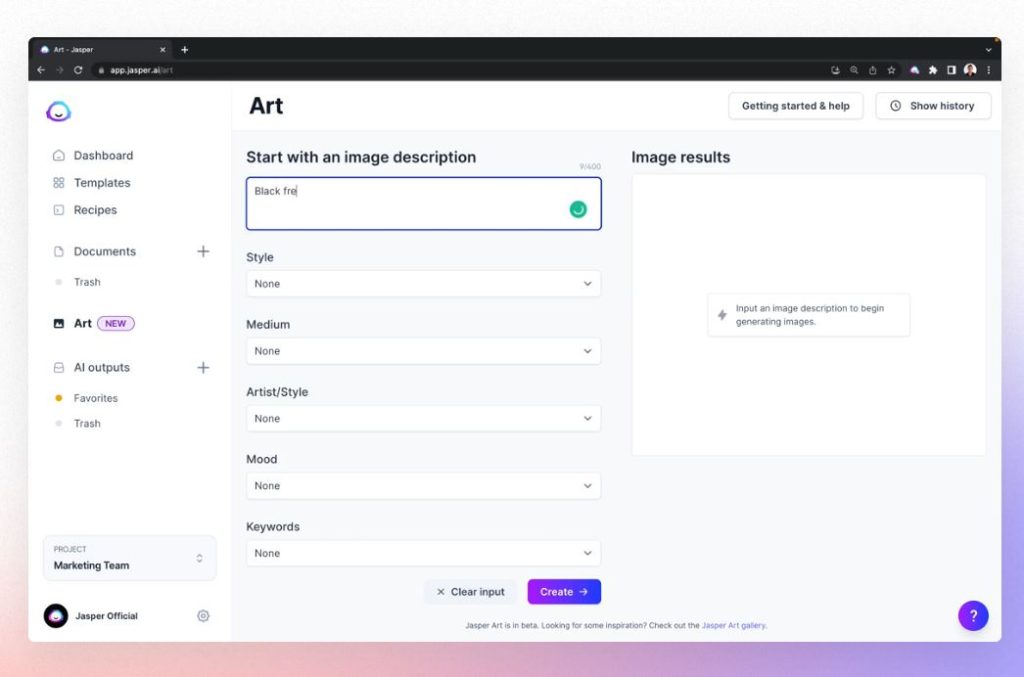Click the Show history button
Image resolution: width=1024 pixels, height=677 pixels.
933,106
